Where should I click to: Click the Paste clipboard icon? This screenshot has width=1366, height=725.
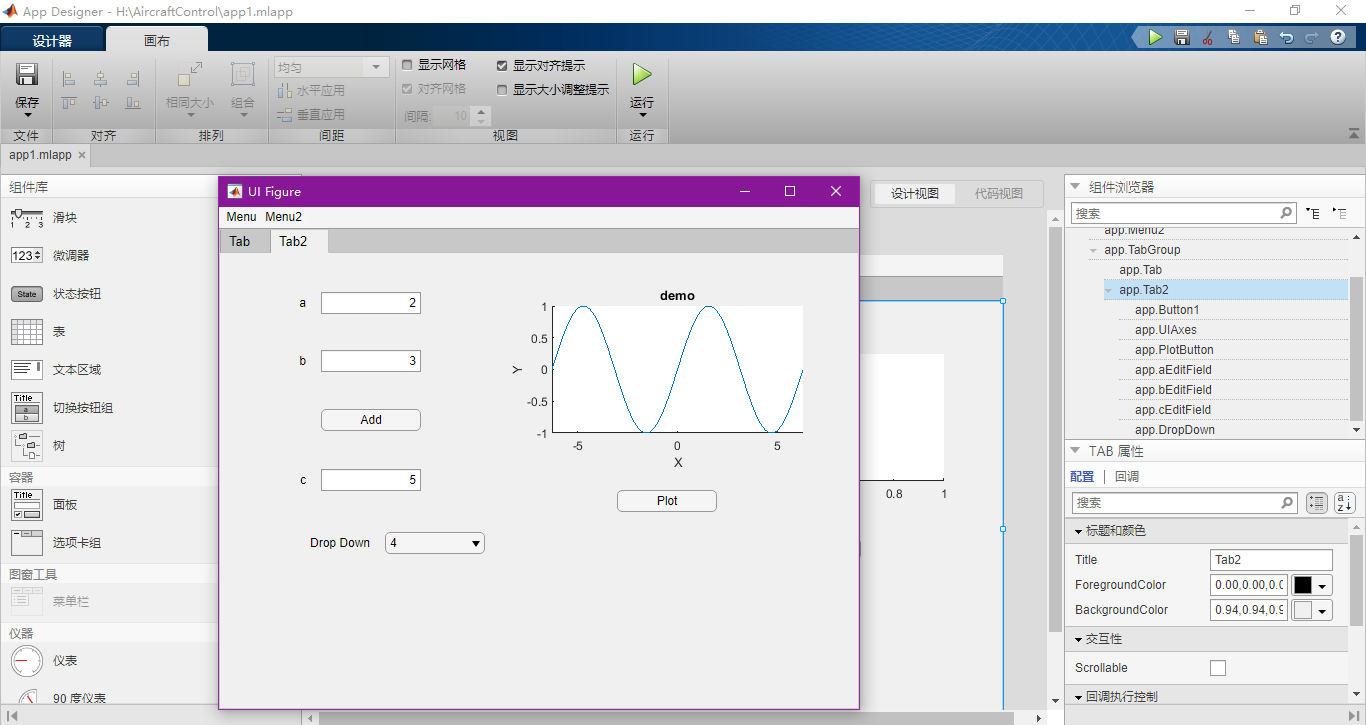pyautogui.click(x=1259, y=38)
